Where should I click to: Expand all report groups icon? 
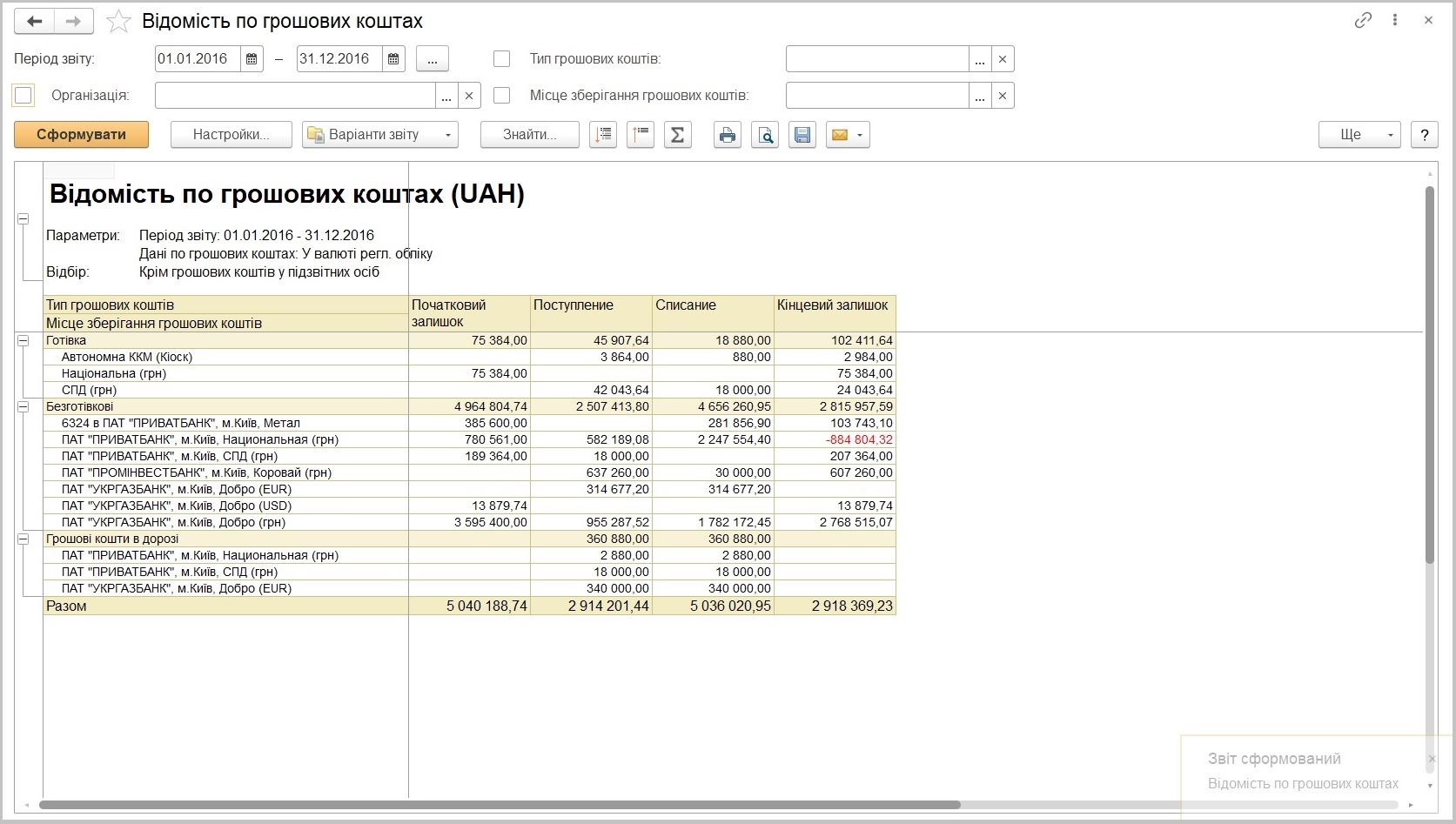[603, 135]
